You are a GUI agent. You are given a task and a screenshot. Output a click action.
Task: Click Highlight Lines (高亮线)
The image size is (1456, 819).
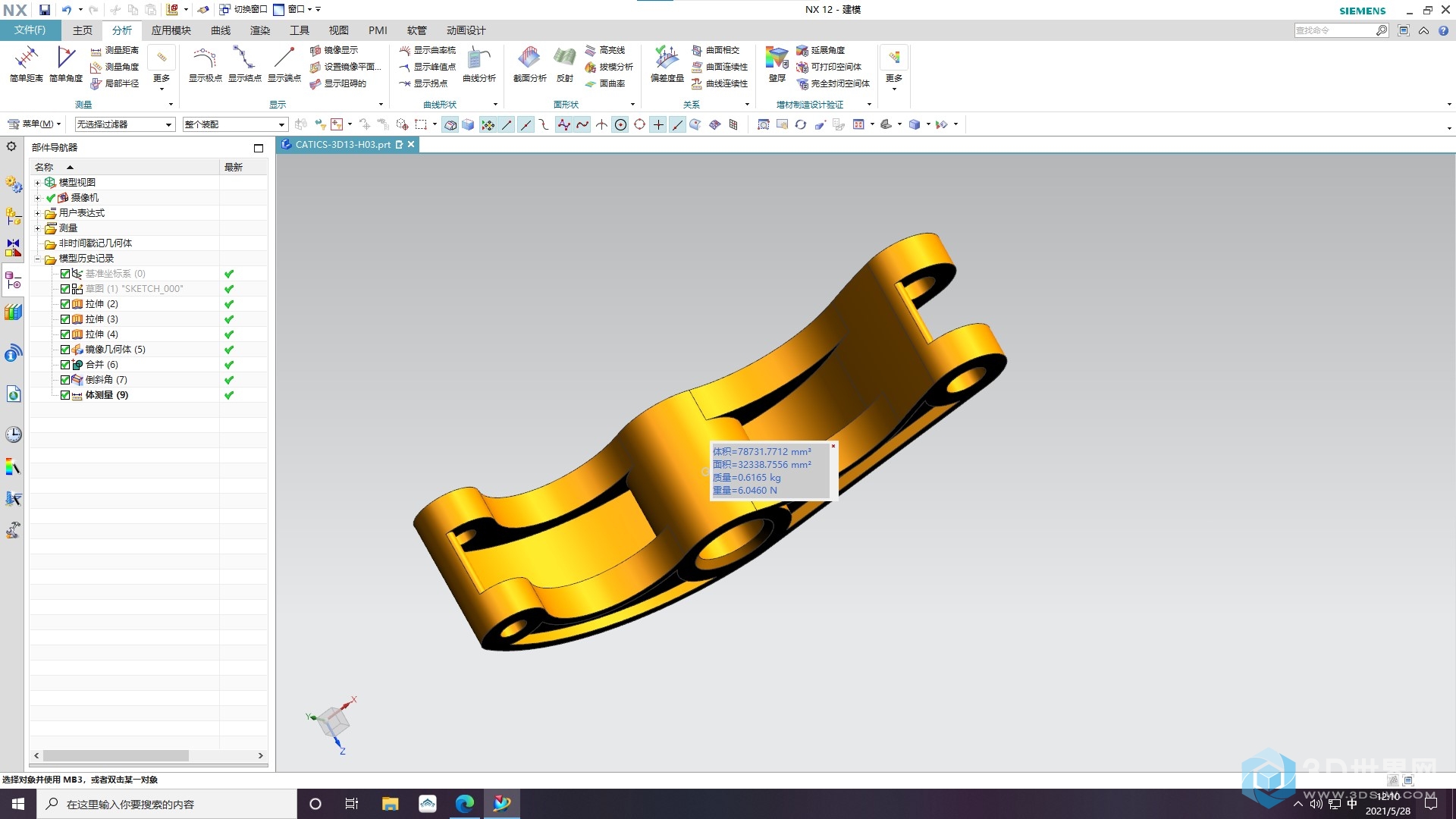pyautogui.click(x=605, y=50)
